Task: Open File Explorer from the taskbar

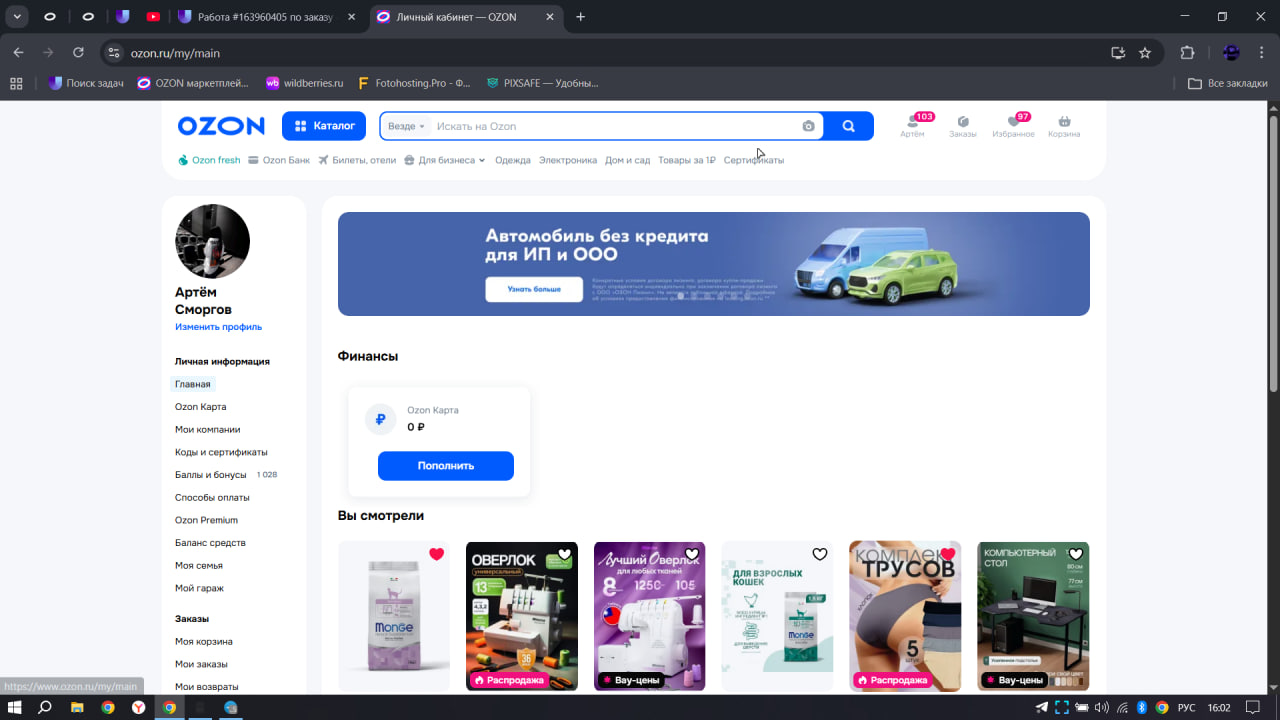Action: (77, 707)
